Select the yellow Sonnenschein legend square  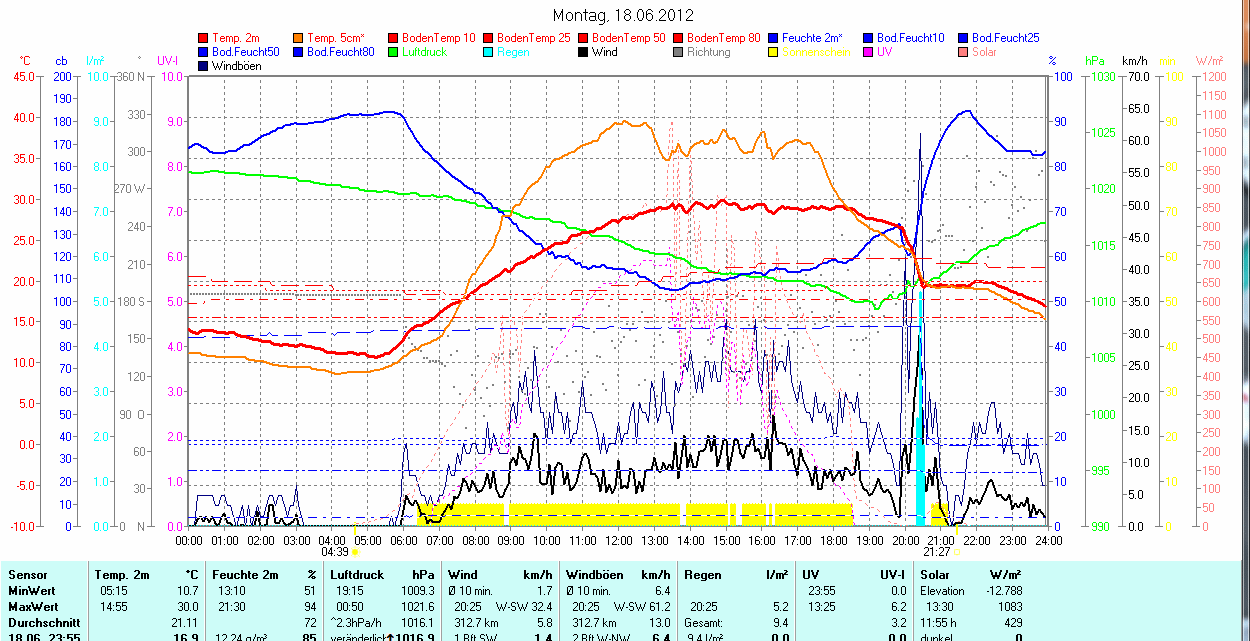(773, 52)
